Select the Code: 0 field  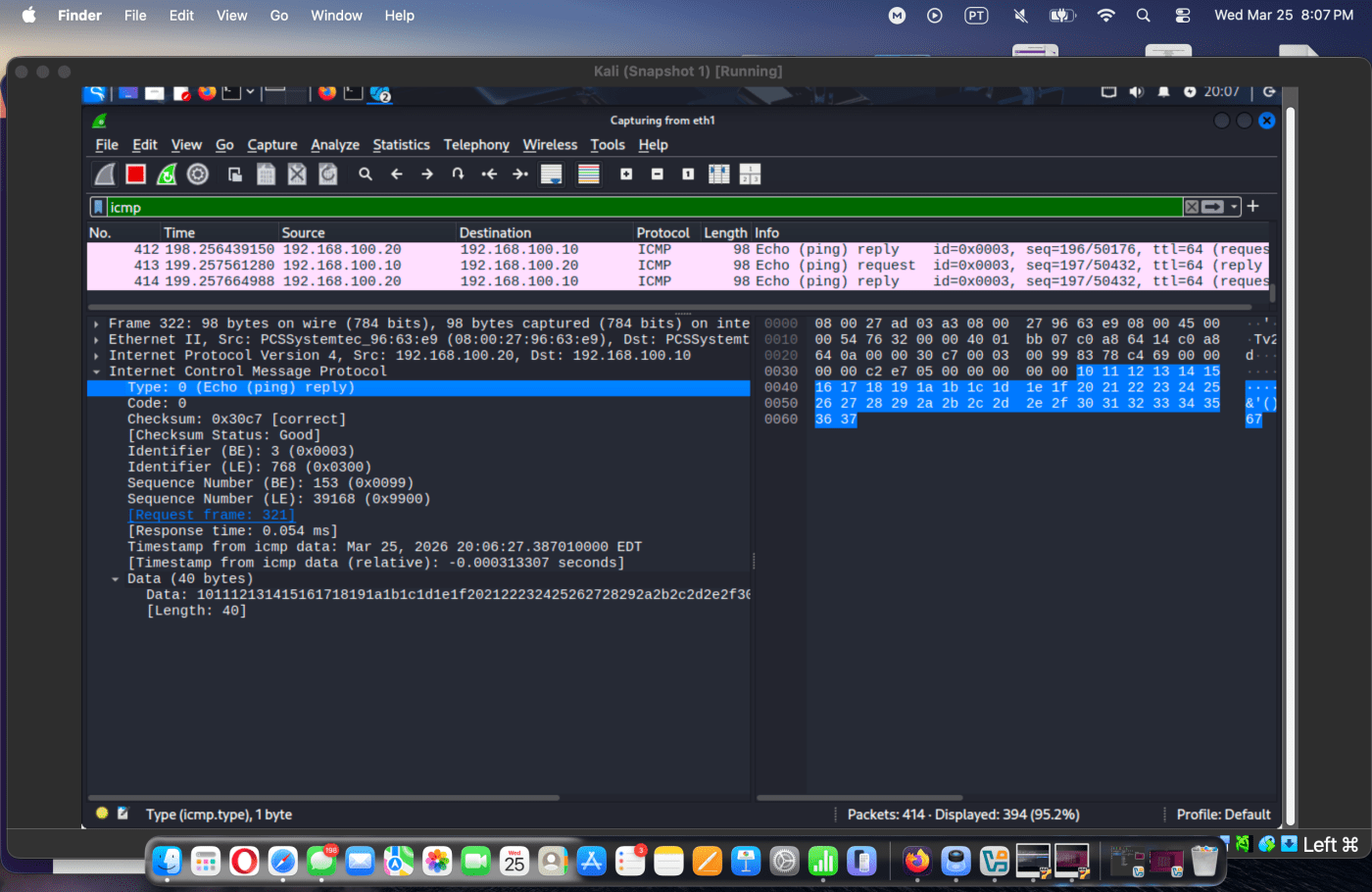157,403
